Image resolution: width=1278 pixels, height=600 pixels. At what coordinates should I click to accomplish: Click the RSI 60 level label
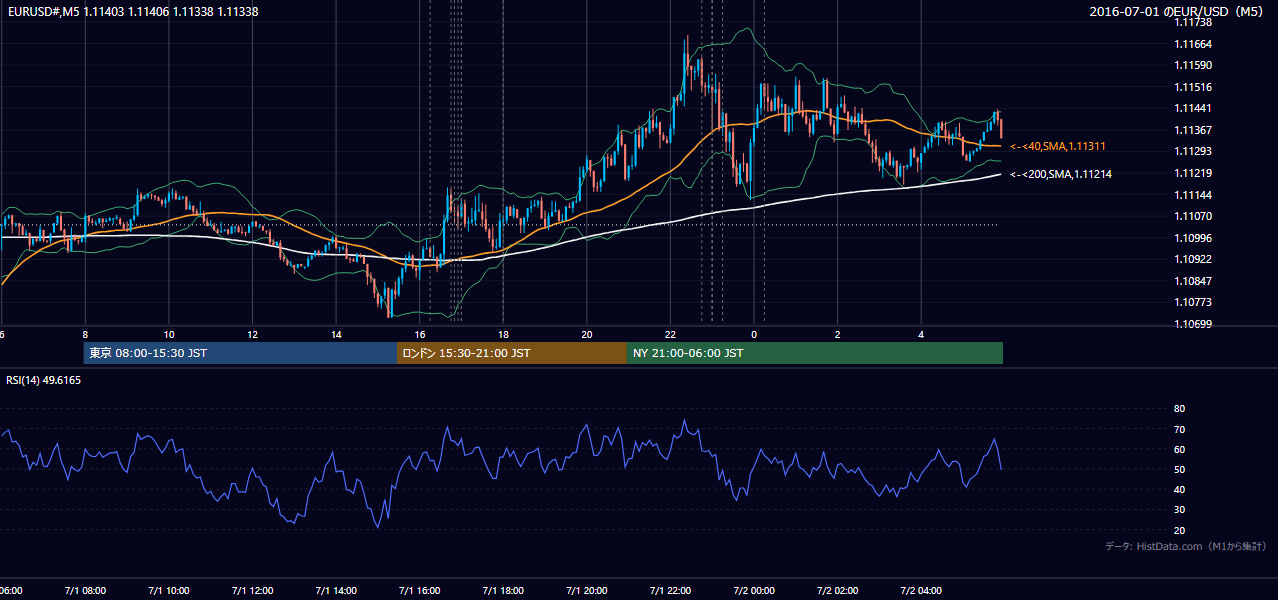(x=1179, y=449)
